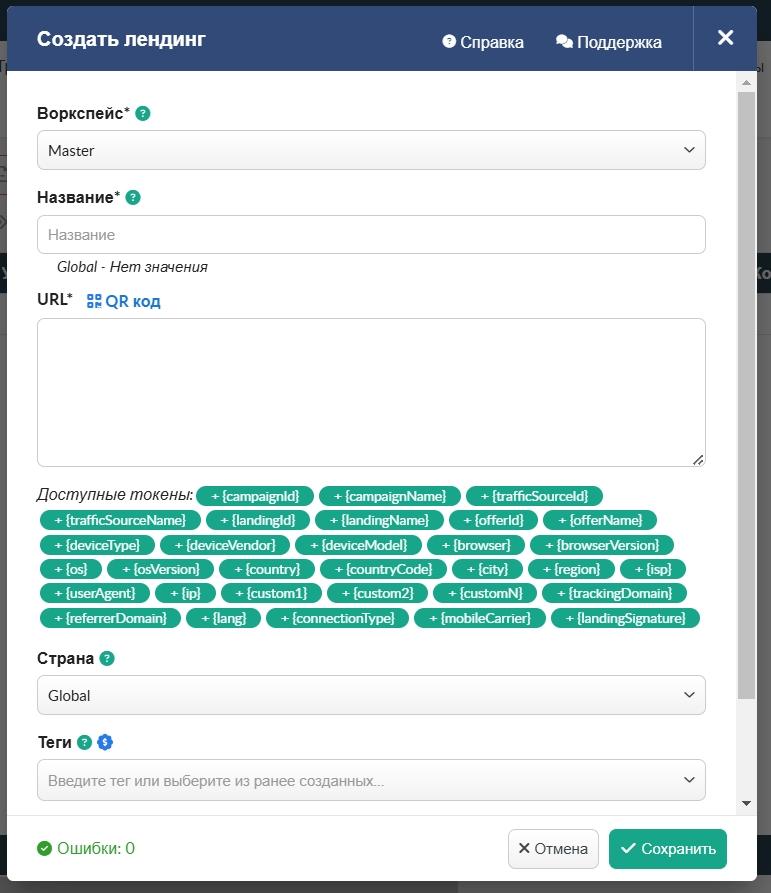Click the Отмена button
This screenshot has width=771, height=893.
tap(553, 849)
